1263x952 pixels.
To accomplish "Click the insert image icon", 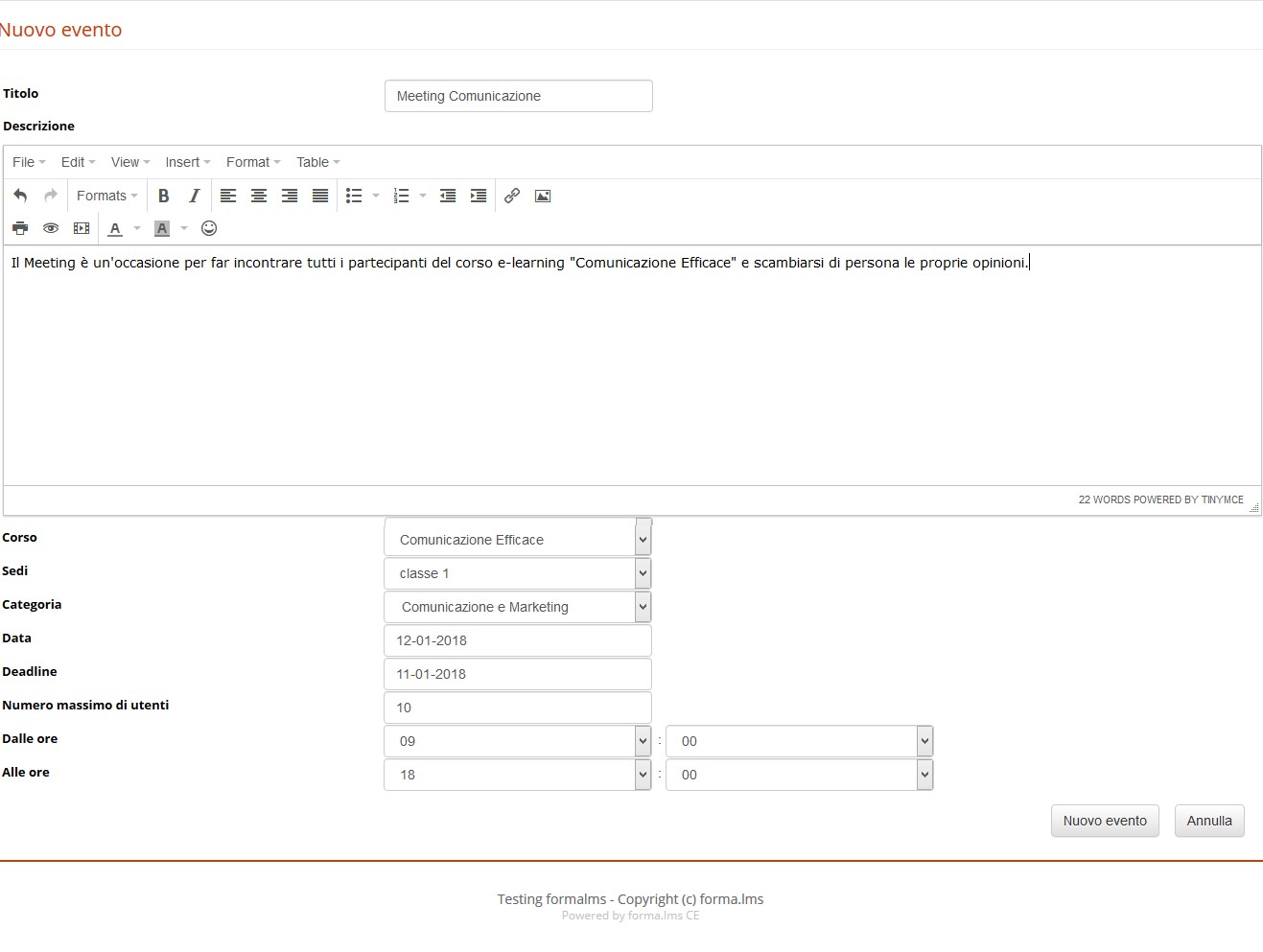I will tap(543, 196).
